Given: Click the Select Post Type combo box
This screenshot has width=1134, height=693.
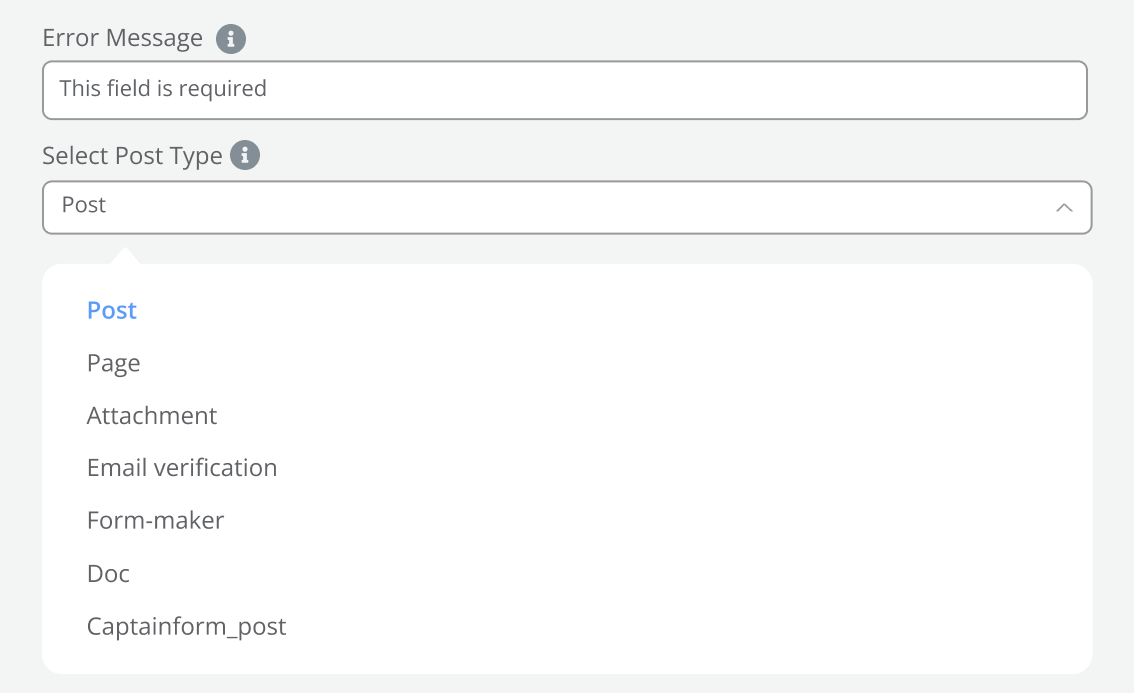Looking at the screenshot, I should pos(566,207).
